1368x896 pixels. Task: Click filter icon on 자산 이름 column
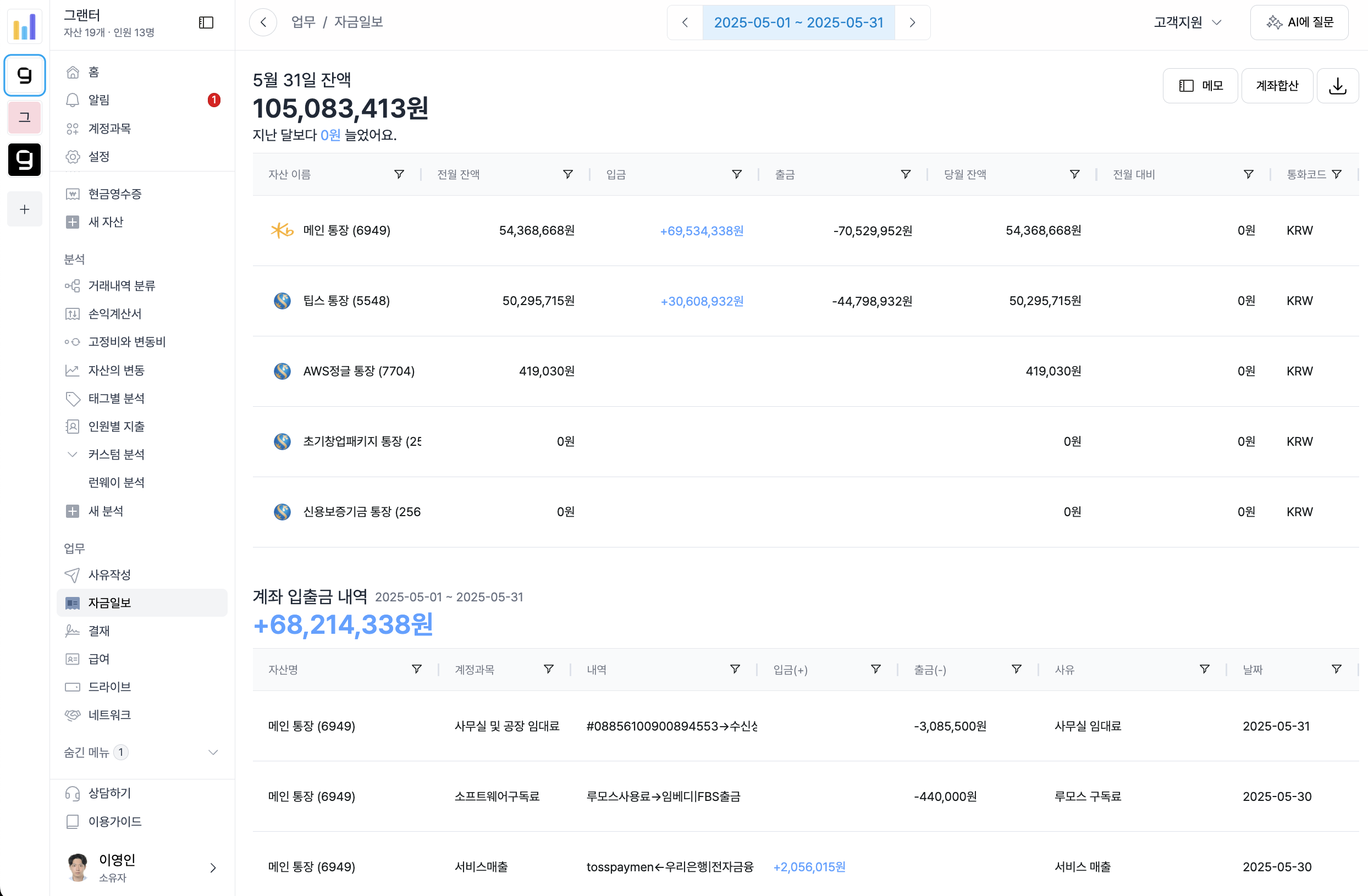[399, 174]
